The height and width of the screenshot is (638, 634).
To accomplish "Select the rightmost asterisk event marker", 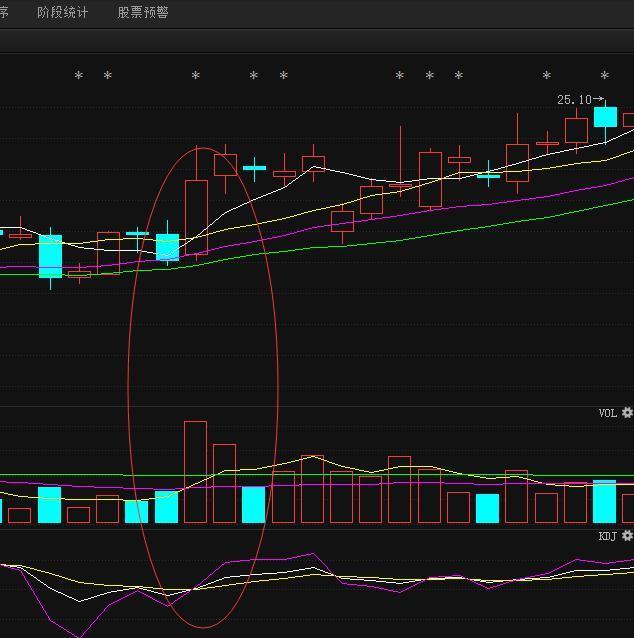I will pos(604,77).
